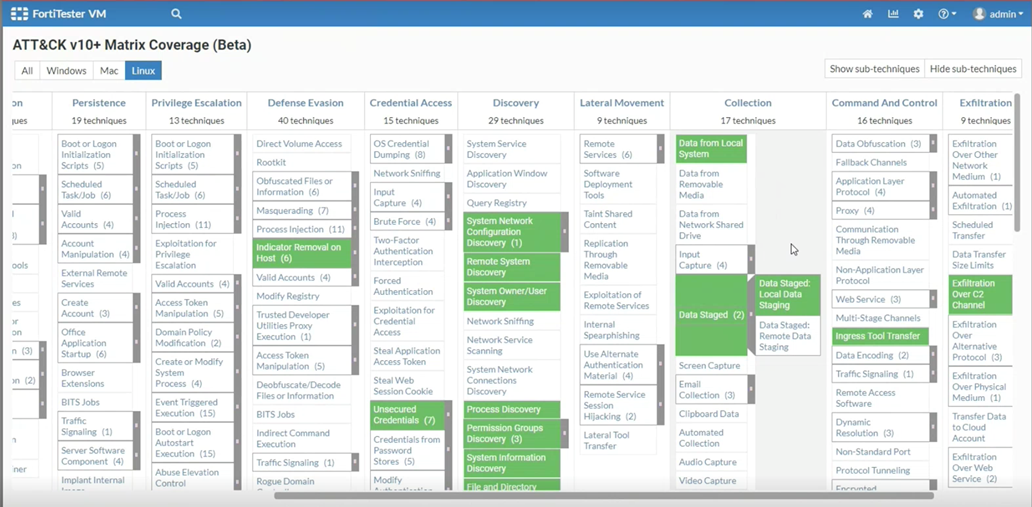Select Internal Spearphishing technique
Screen dimensions: 1032x507
pos(618,329)
